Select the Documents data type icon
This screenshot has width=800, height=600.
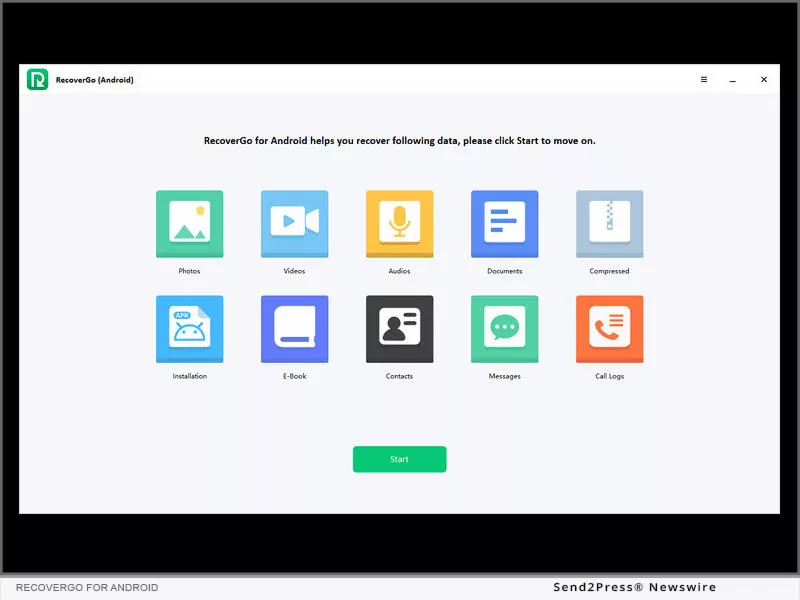[x=505, y=224]
